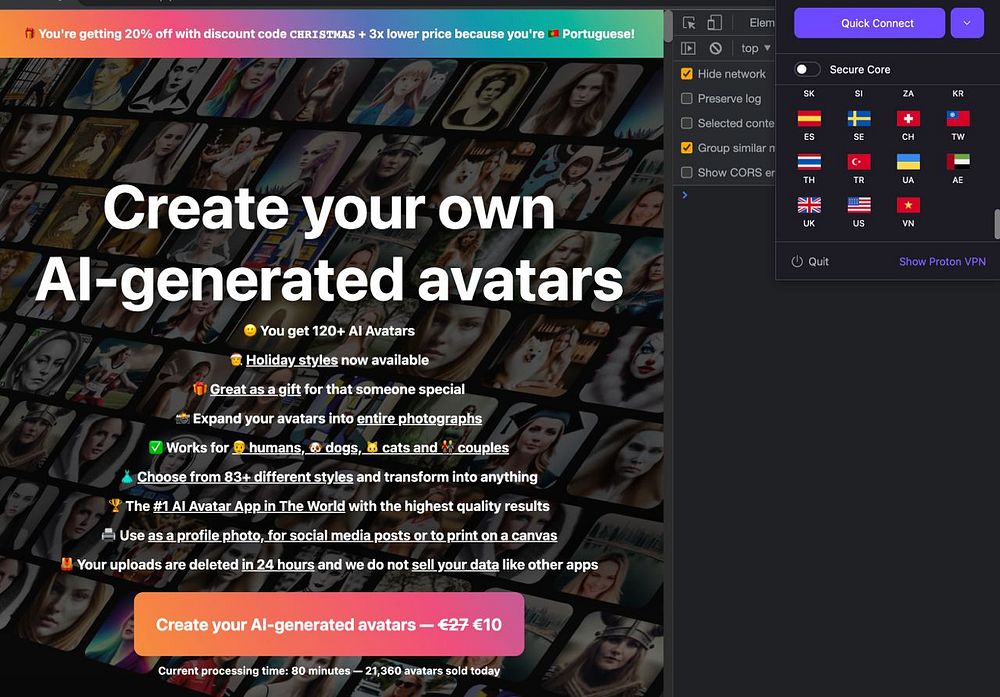Viewport: 1000px width, 697px height.
Task: Select the Ukraine flag (UA)
Action: 908,162
